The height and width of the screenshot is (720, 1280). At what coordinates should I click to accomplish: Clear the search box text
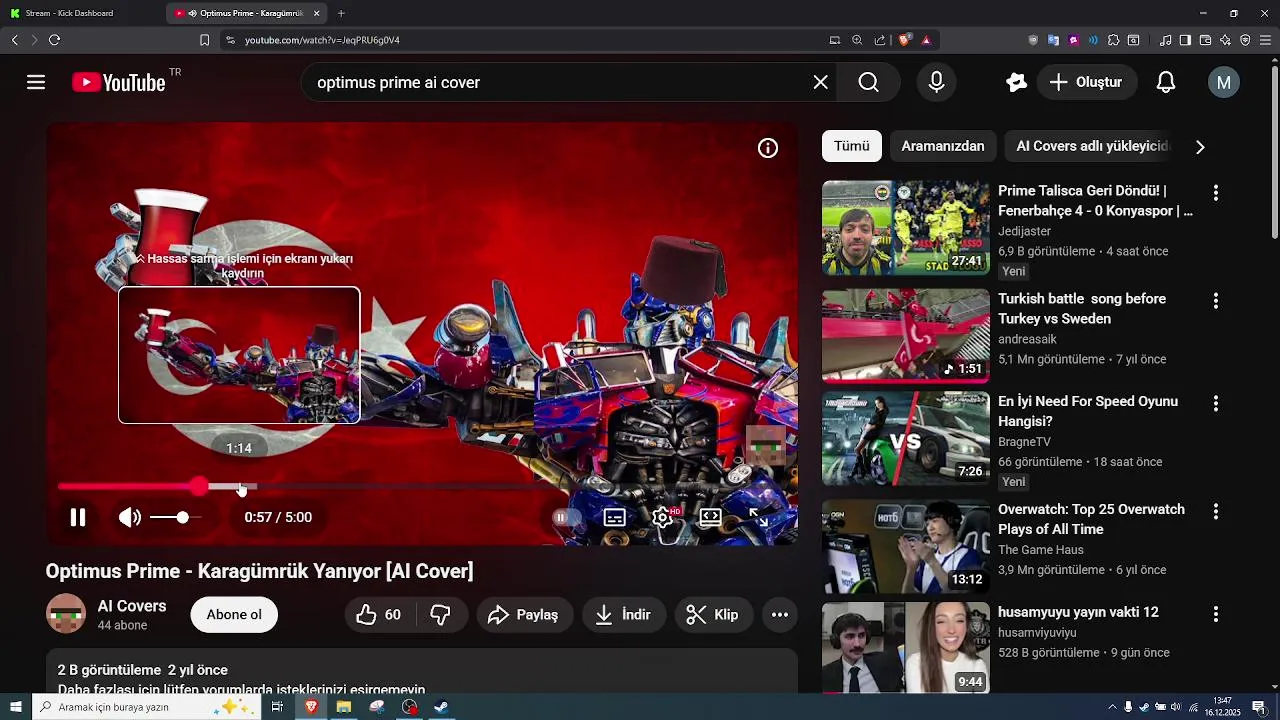[820, 82]
